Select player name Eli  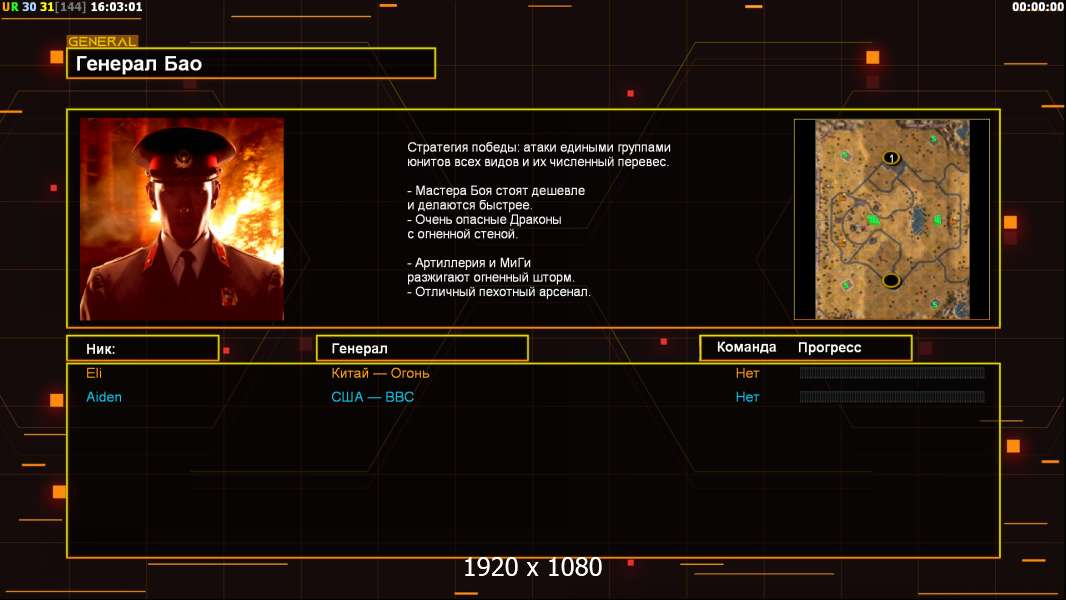click(94, 373)
